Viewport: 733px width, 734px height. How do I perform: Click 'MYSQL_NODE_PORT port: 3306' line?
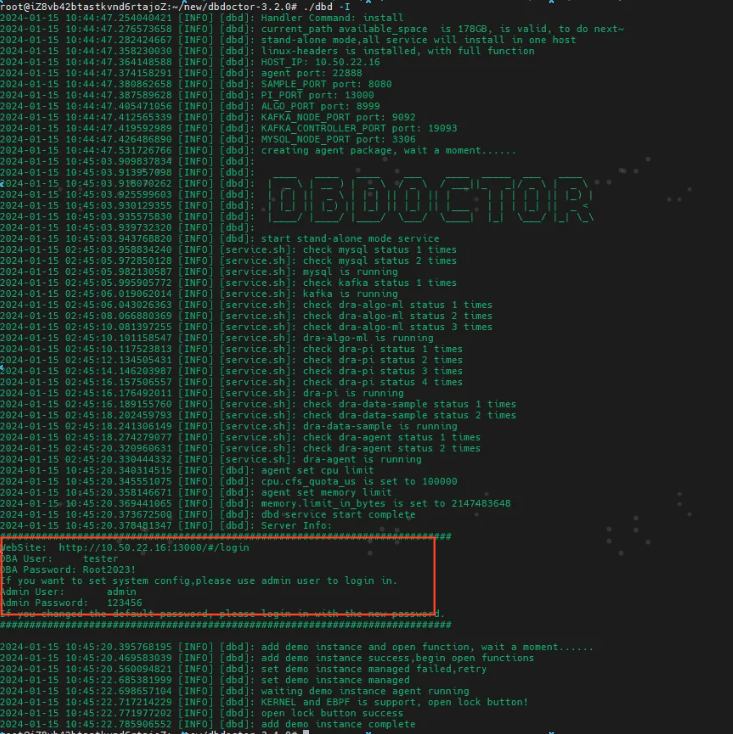click(x=338, y=139)
